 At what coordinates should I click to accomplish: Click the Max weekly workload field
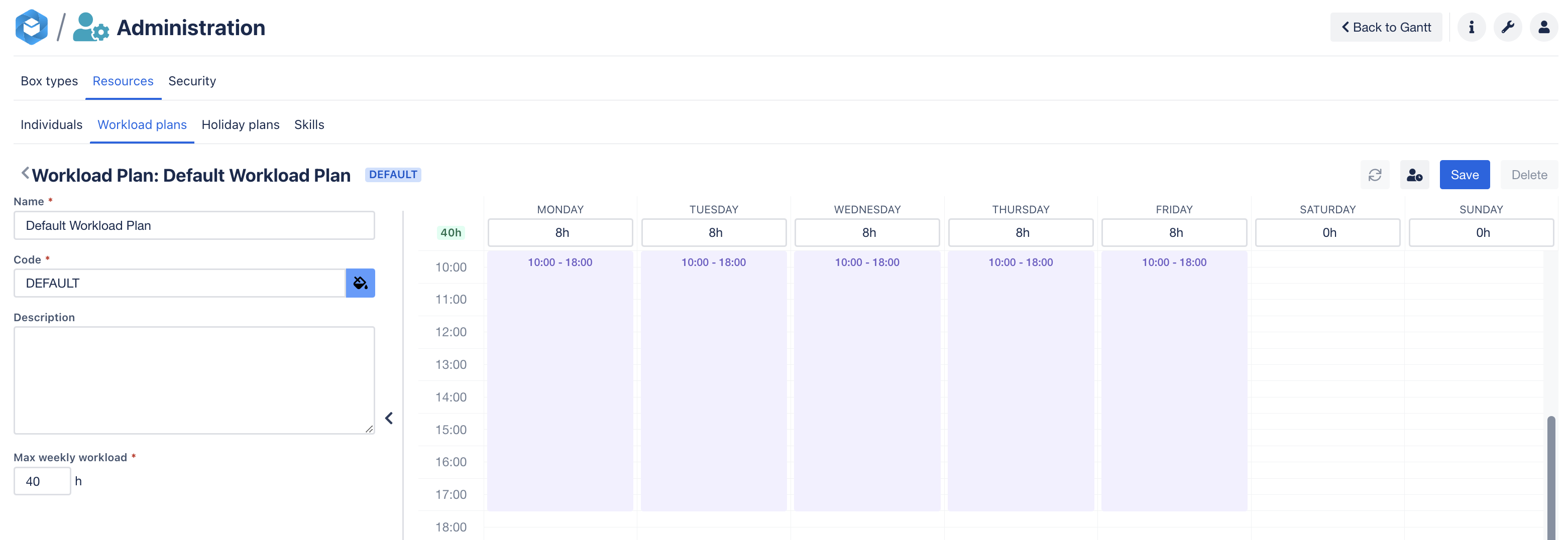coord(42,481)
